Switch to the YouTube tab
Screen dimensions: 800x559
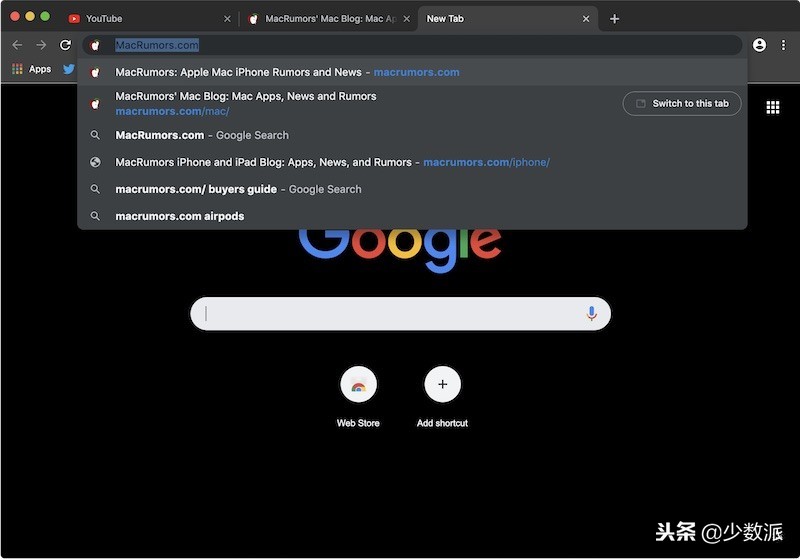pos(150,19)
